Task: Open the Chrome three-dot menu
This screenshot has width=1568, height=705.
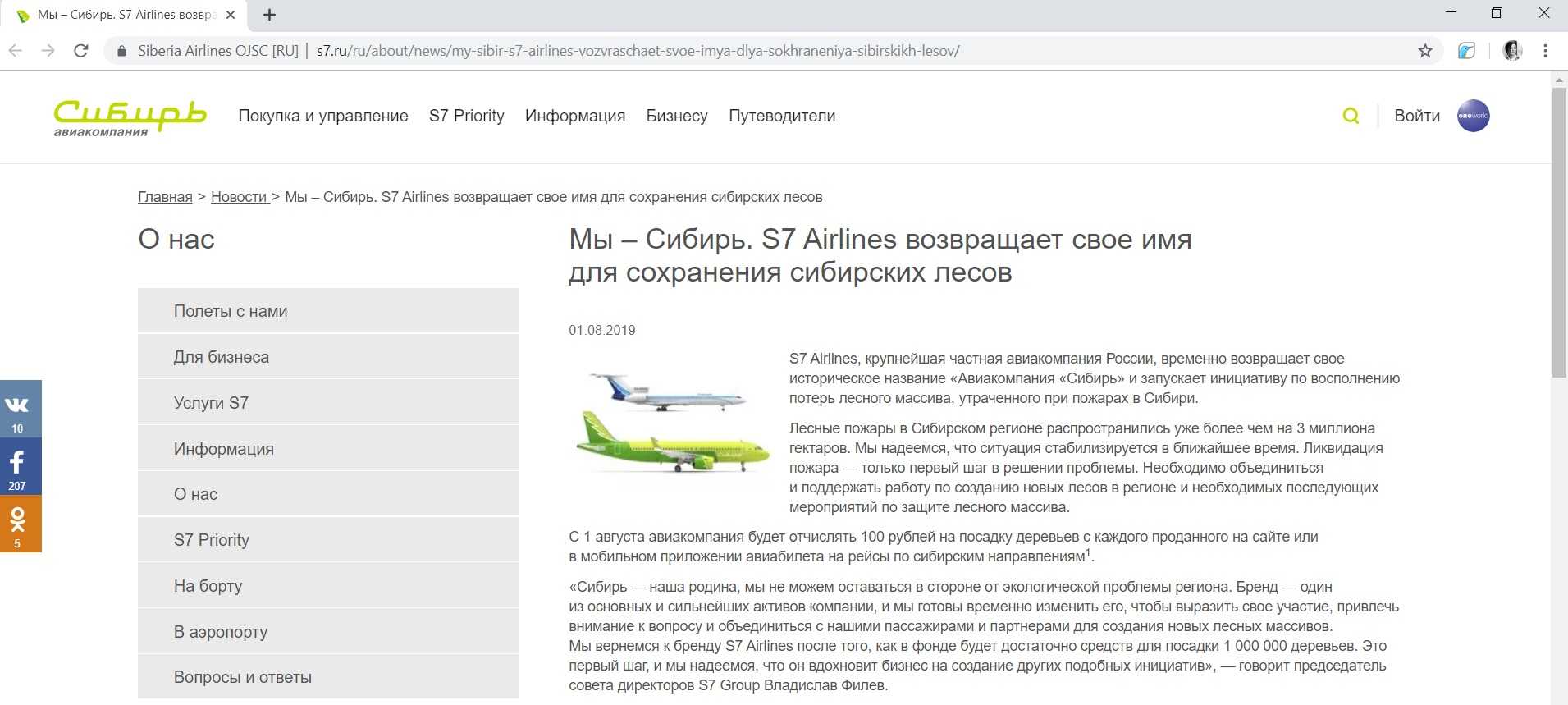Action: [x=1545, y=51]
